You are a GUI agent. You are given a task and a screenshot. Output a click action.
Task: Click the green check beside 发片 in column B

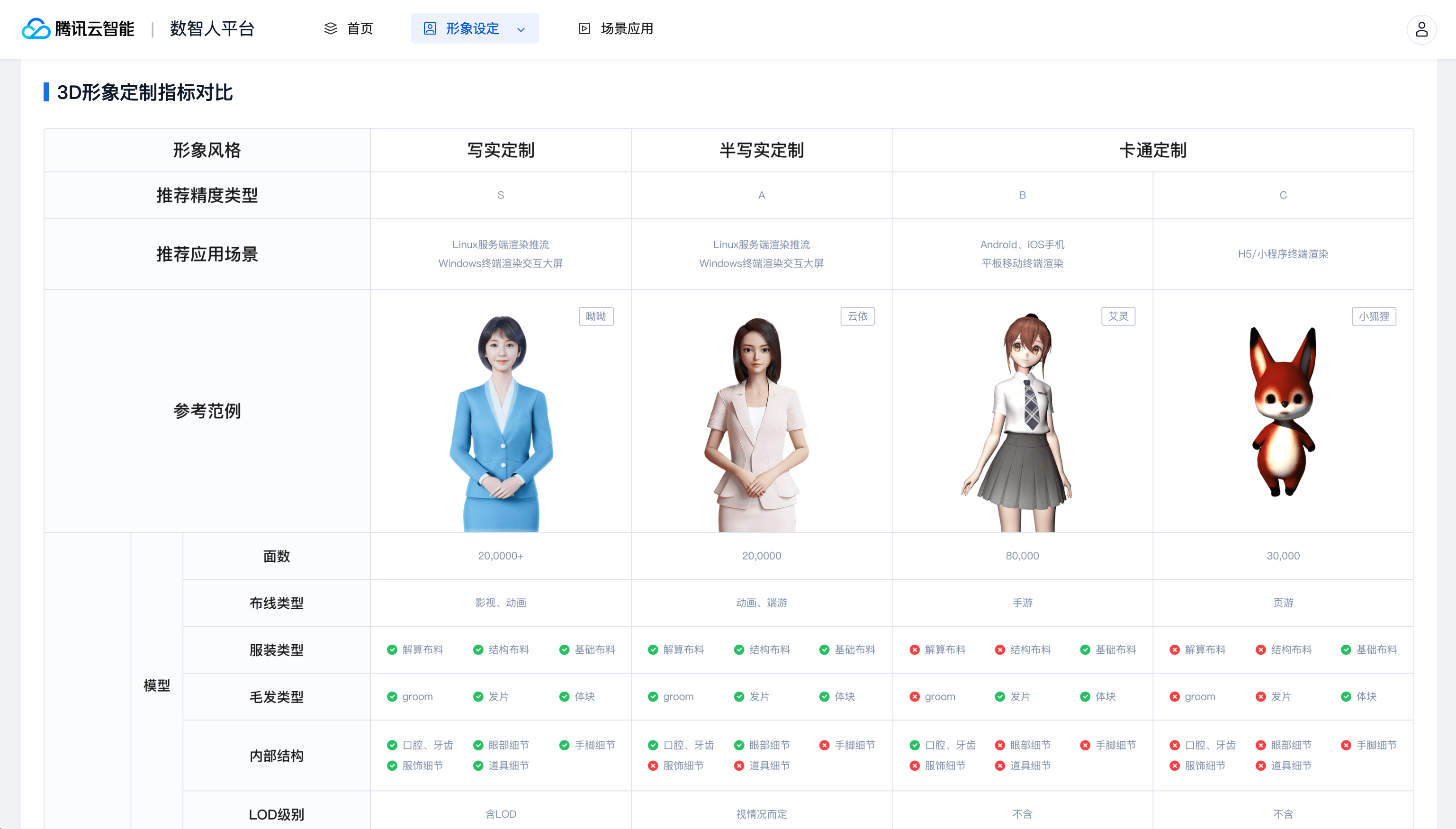(999, 696)
